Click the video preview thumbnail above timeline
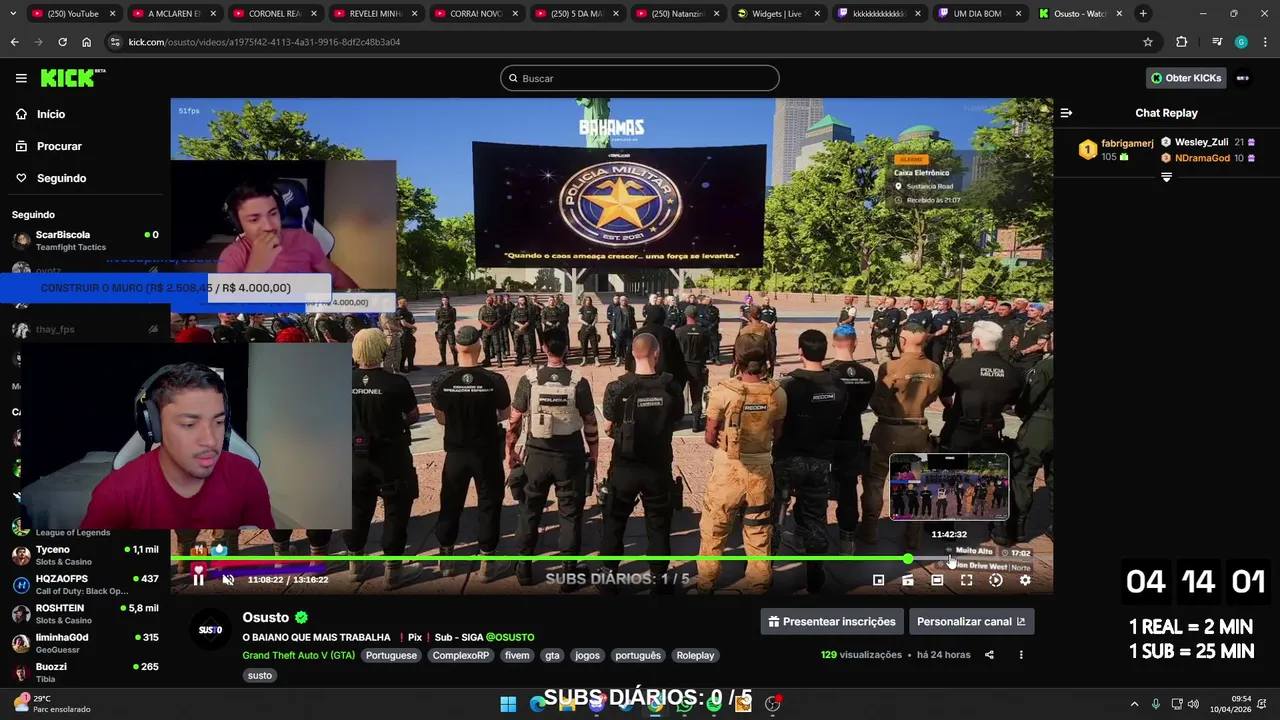The height and width of the screenshot is (720, 1280). click(949, 487)
